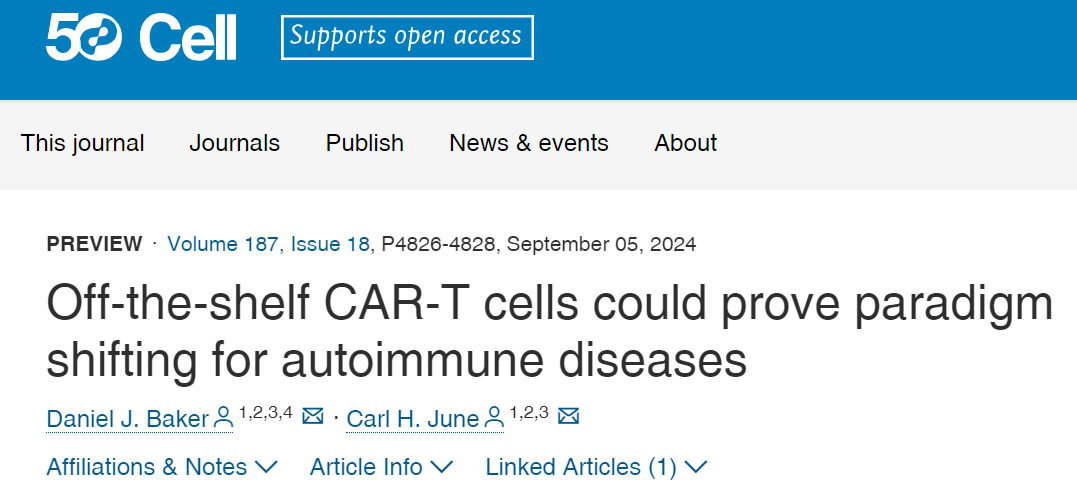Click the article title heading
Viewport: 1077px width, 504px height.
coord(549,330)
